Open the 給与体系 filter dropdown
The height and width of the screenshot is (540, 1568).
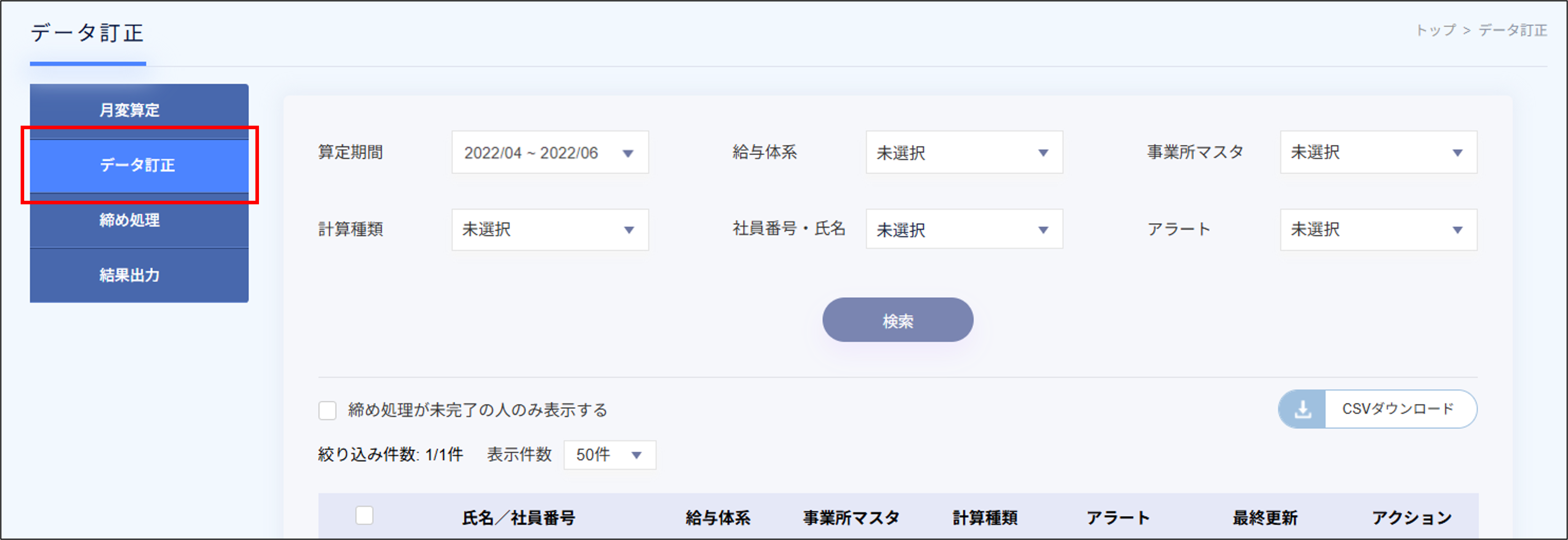964,152
